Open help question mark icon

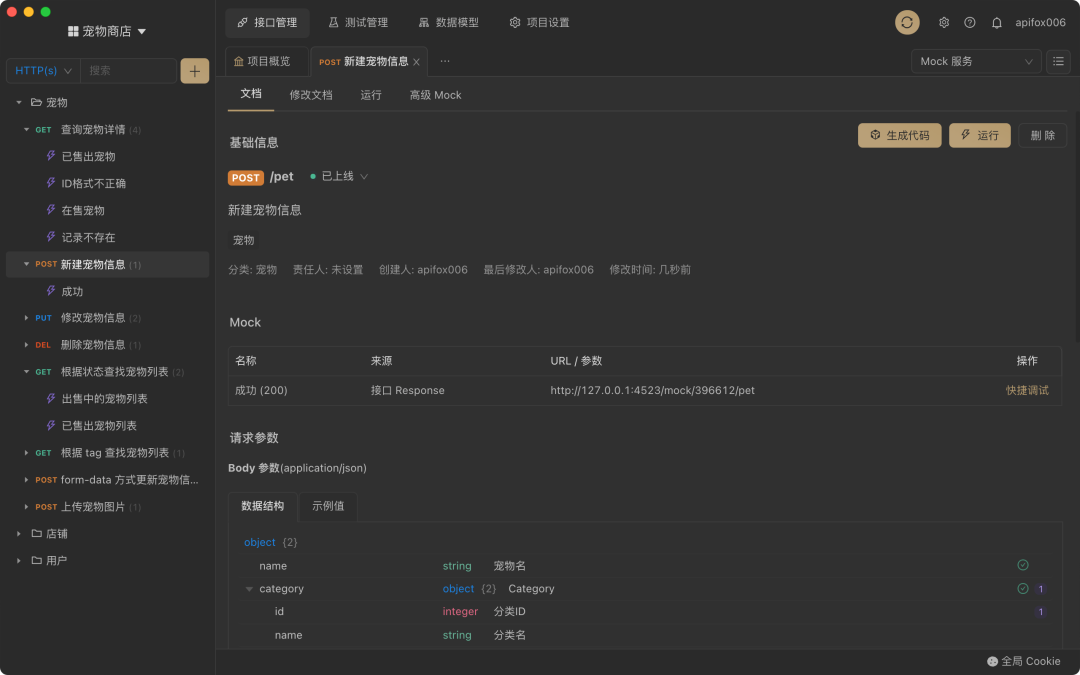click(x=970, y=23)
